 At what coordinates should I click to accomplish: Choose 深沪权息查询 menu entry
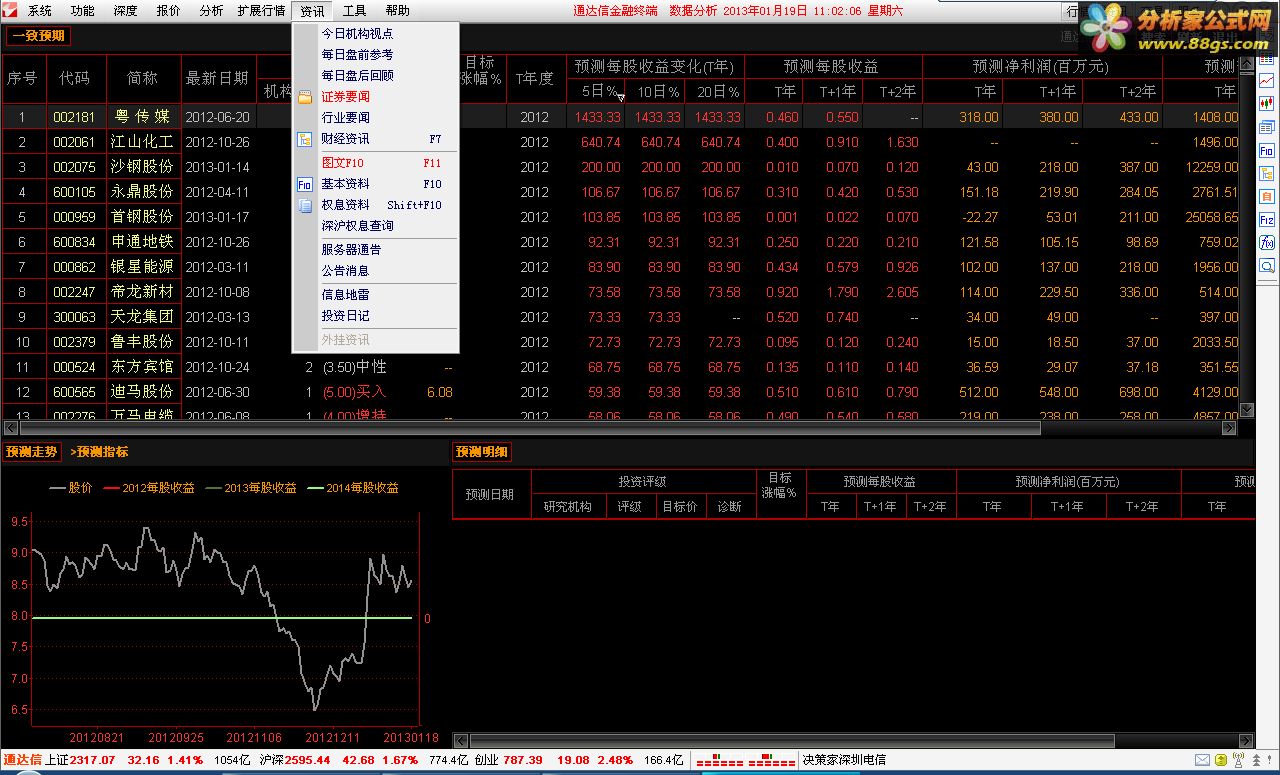pyautogui.click(x=375, y=226)
